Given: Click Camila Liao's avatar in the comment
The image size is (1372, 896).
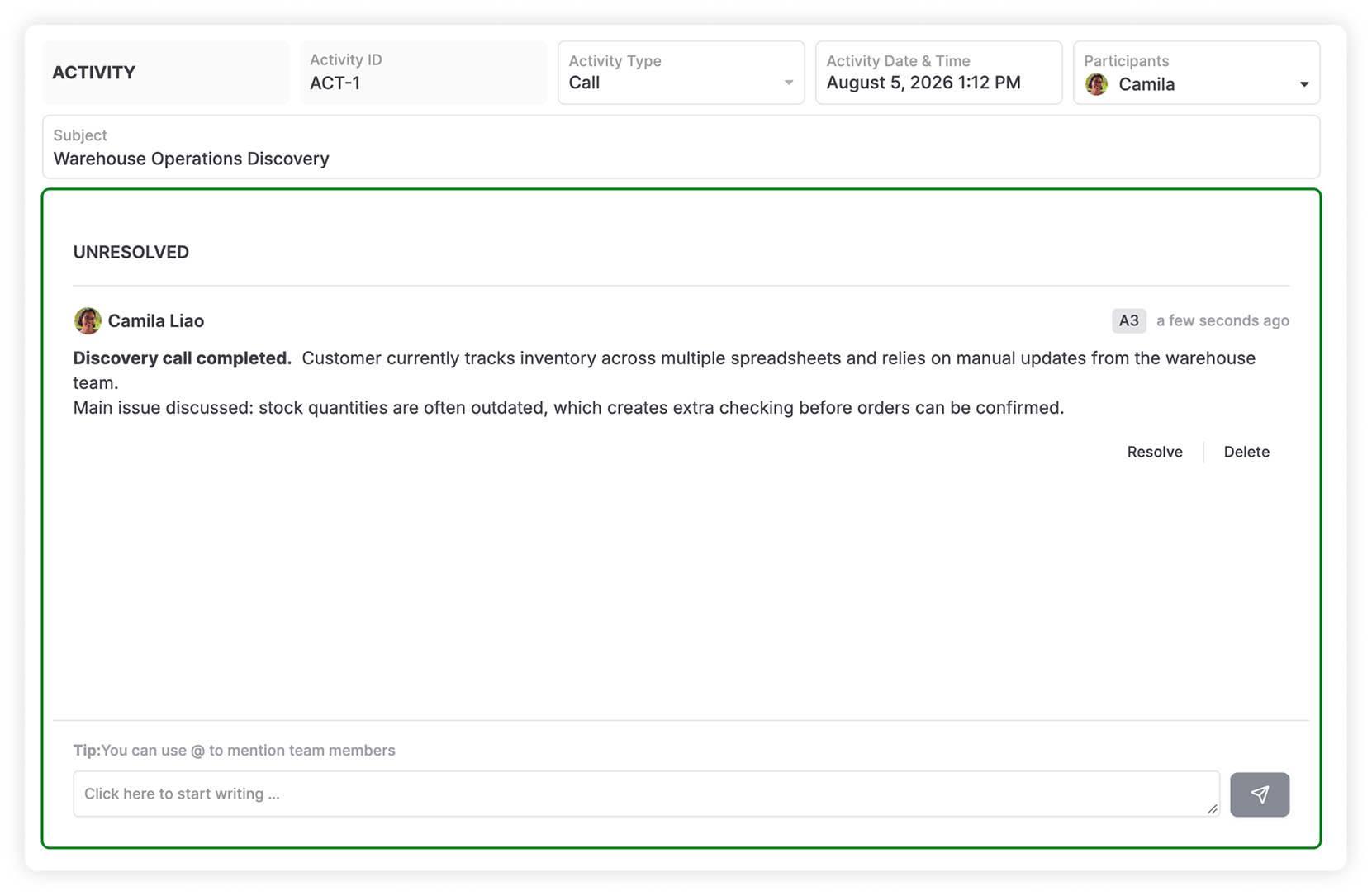Looking at the screenshot, I should coord(88,320).
